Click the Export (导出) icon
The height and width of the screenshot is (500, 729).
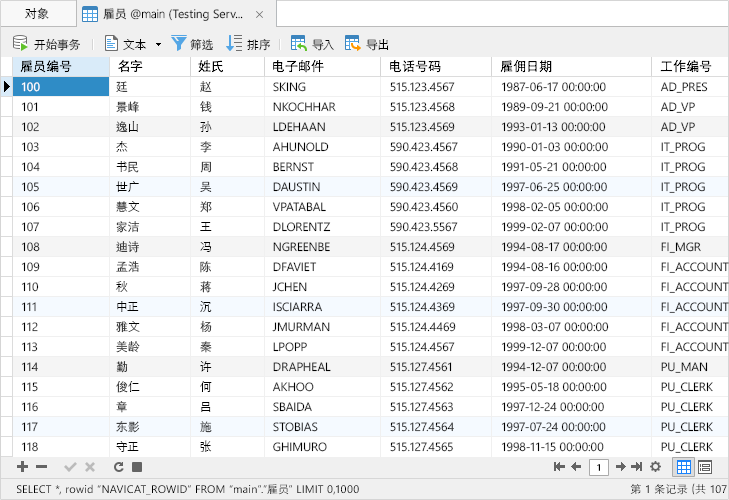pos(352,44)
